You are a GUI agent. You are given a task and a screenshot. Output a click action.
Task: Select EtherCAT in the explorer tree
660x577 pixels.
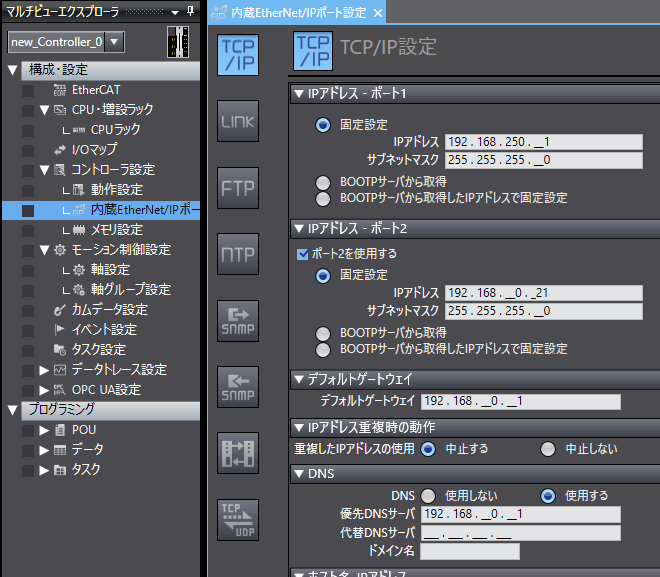(95, 90)
